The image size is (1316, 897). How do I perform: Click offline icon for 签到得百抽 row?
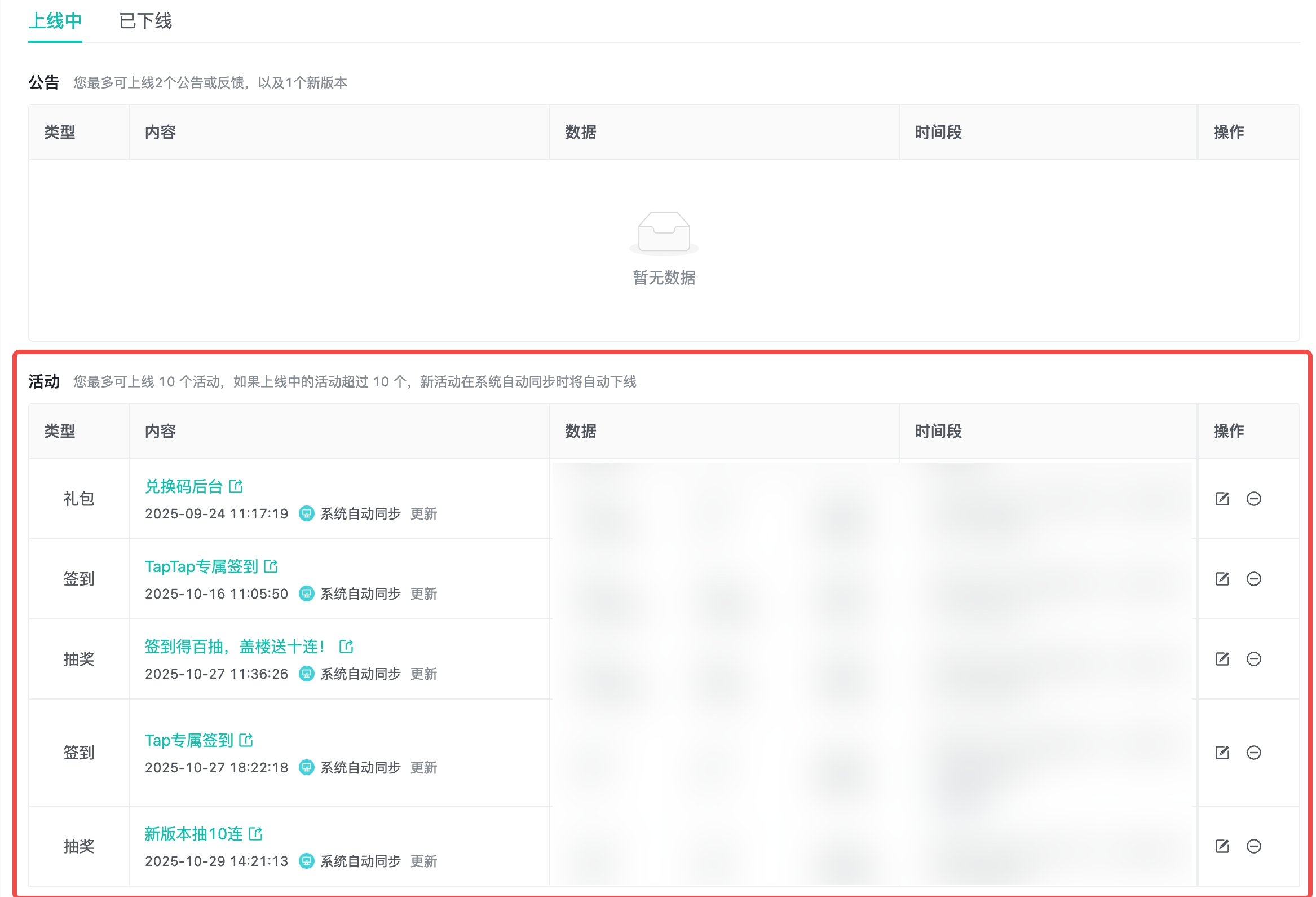1254,658
